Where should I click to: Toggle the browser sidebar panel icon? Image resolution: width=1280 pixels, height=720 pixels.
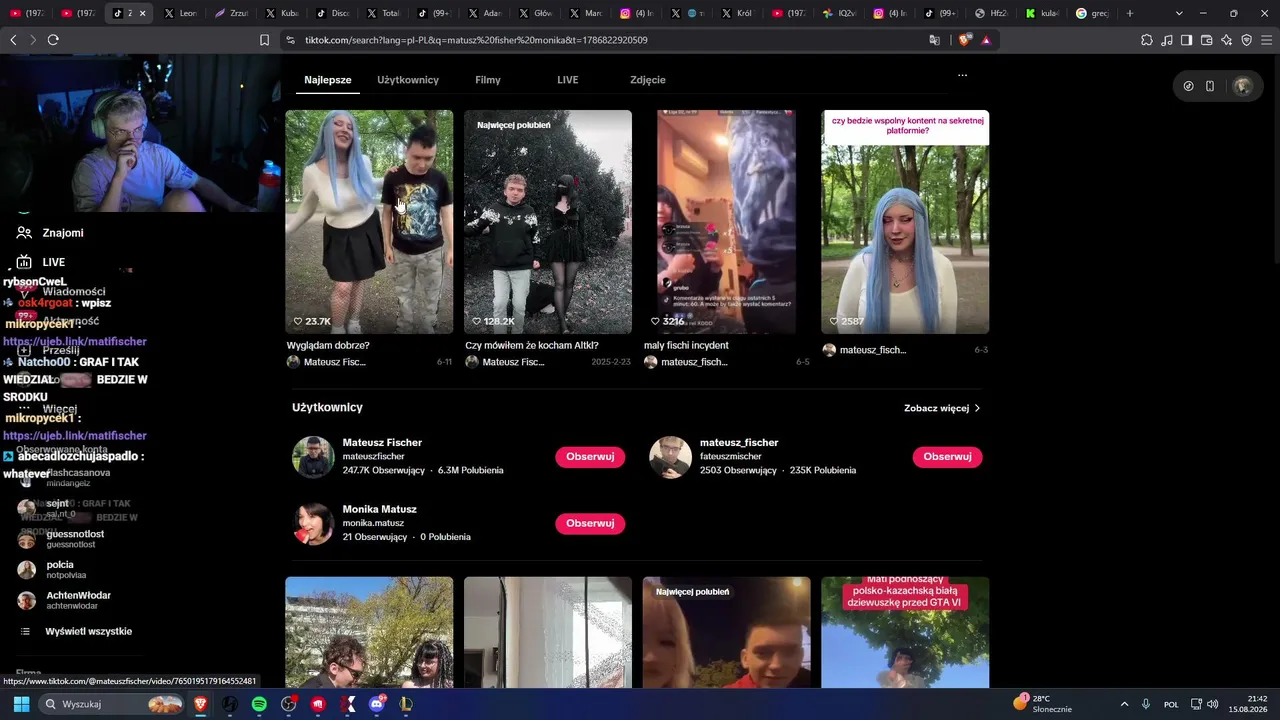pyautogui.click(x=1186, y=40)
